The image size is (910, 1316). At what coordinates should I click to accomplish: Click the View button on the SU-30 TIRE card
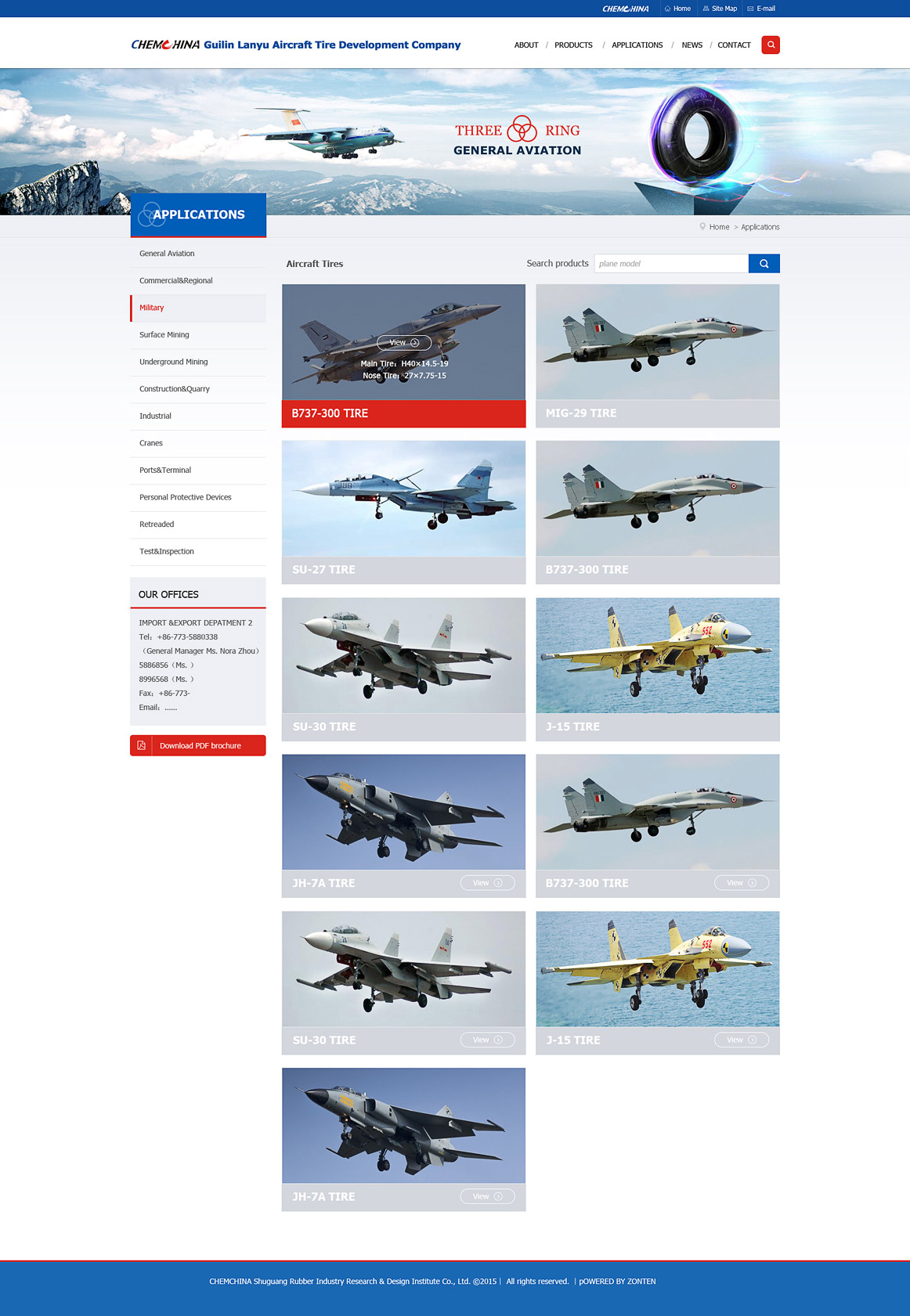pos(487,1040)
